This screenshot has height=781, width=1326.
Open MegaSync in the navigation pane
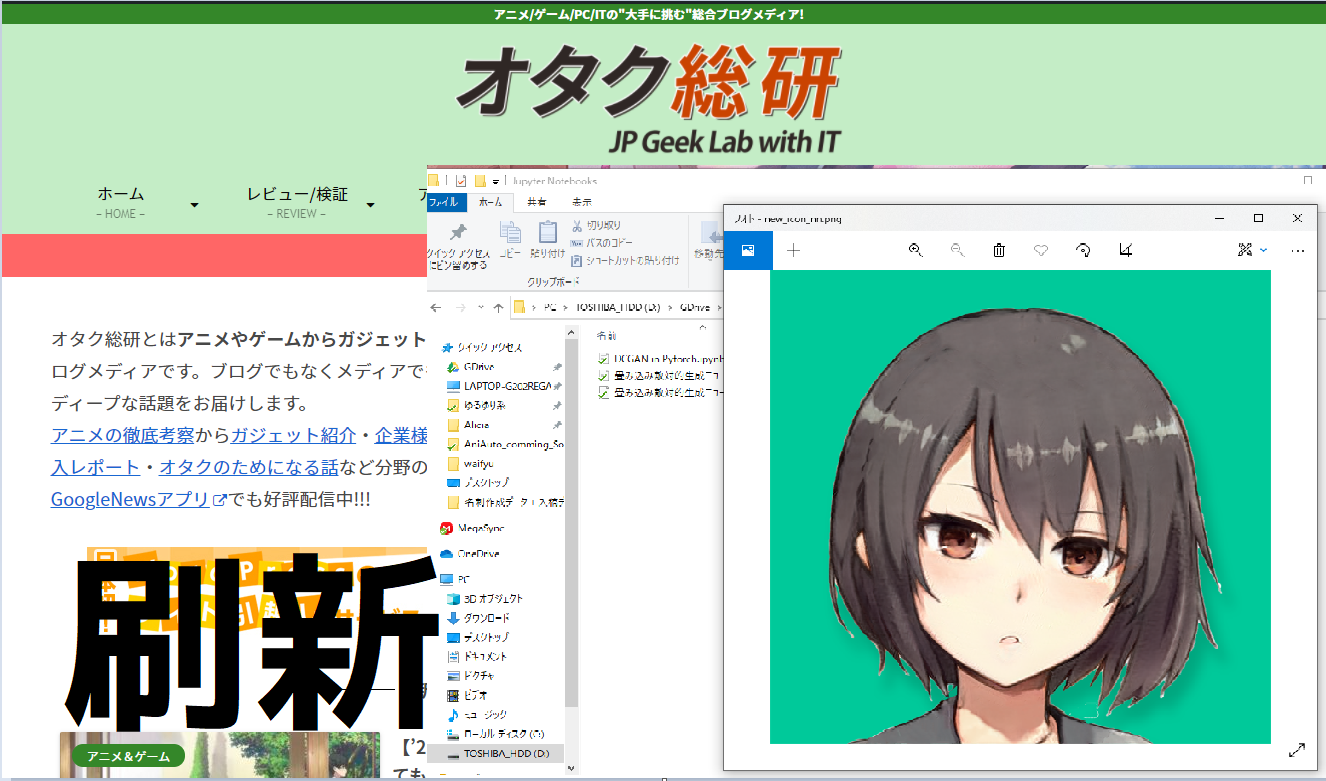(473, 527)
